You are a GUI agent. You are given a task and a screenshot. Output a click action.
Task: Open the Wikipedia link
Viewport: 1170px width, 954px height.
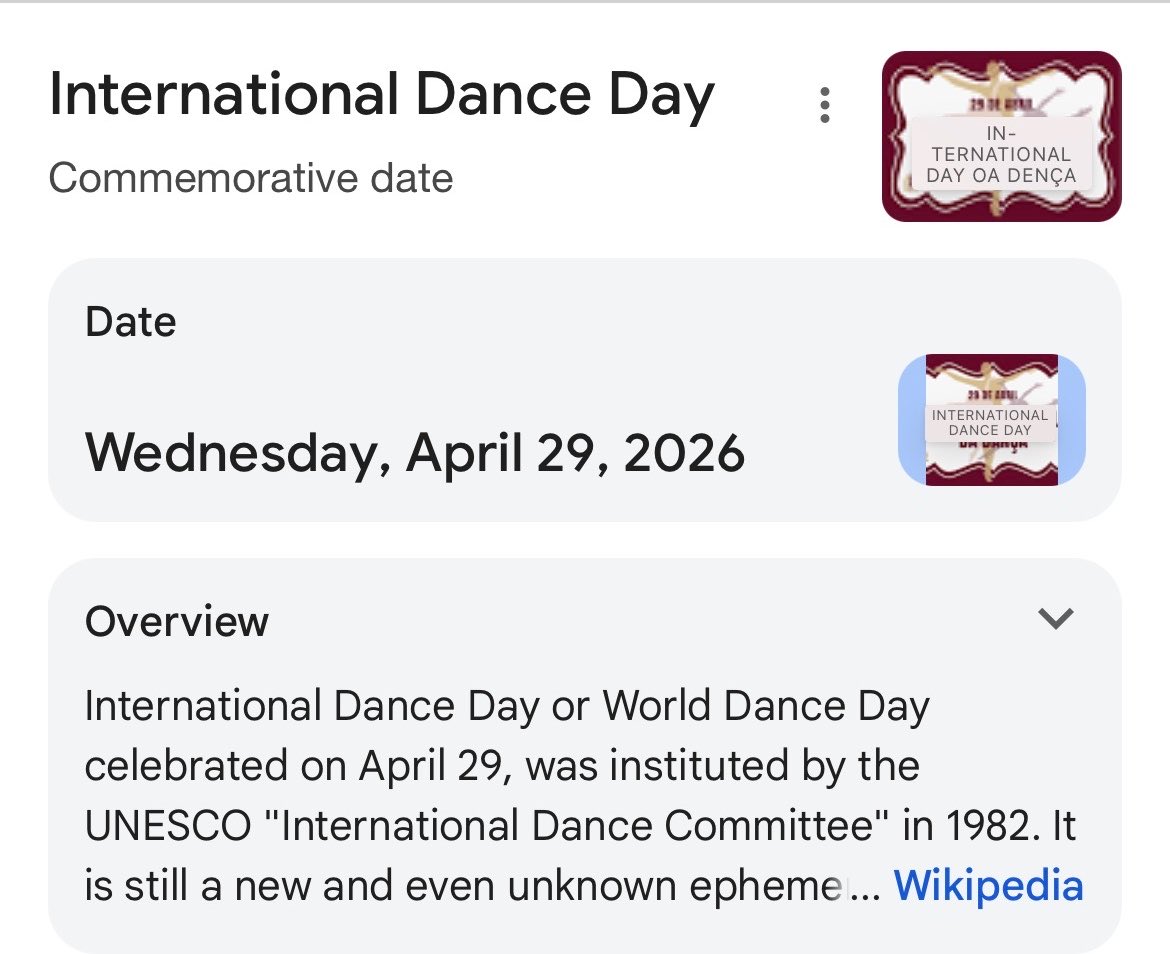click(x=988, y=886)
